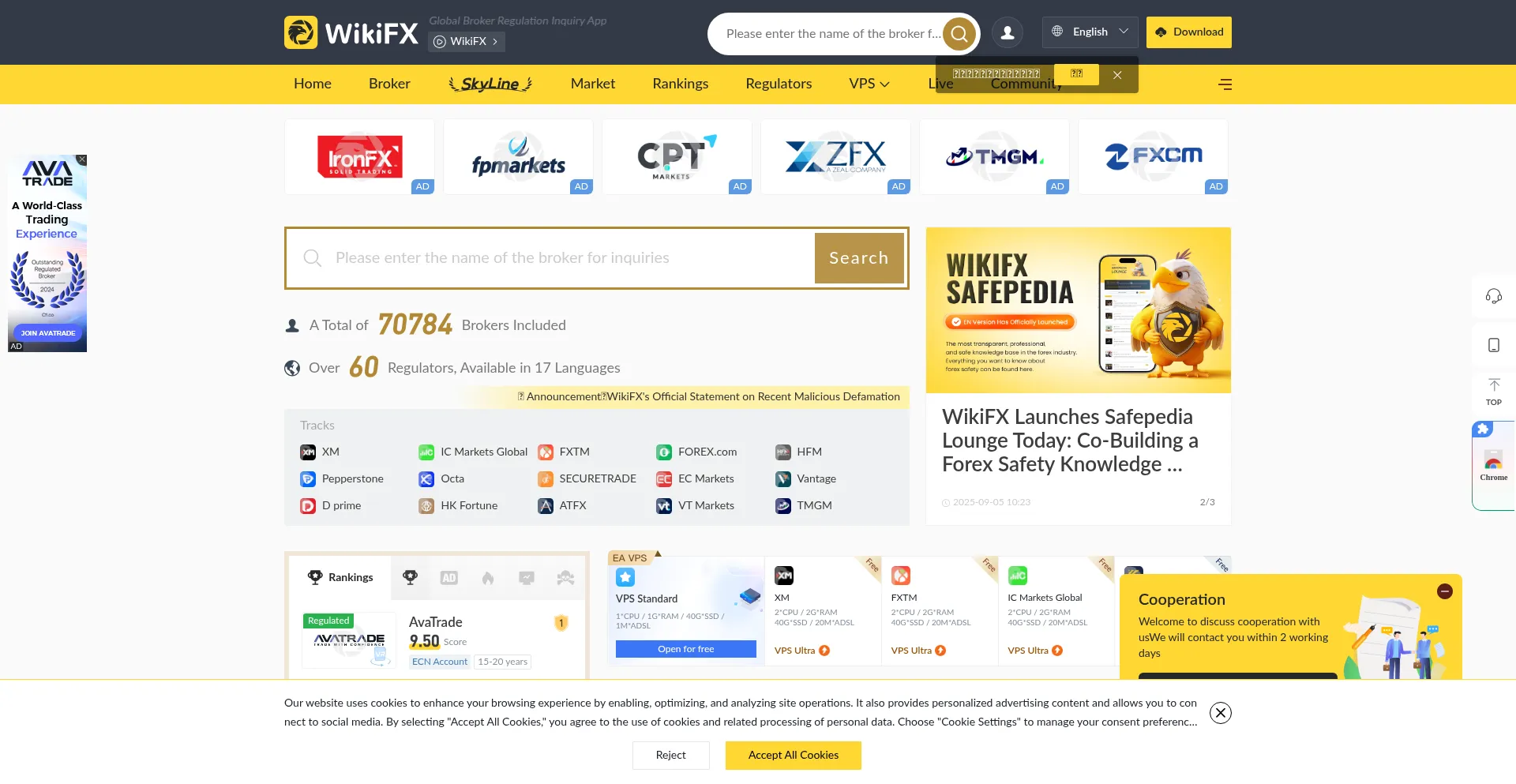Select the users group tab in Rankings

[x=565, y=578]
